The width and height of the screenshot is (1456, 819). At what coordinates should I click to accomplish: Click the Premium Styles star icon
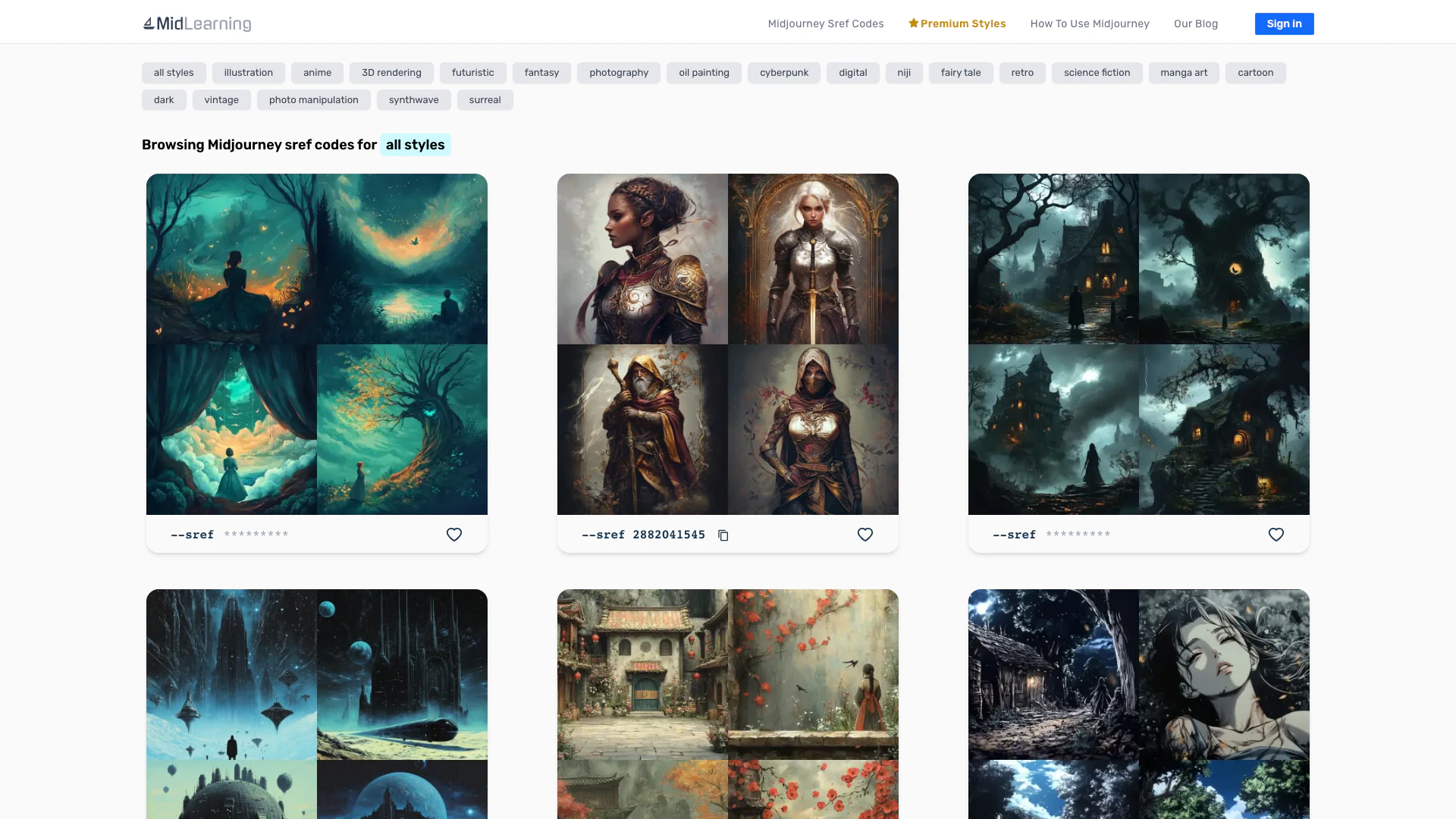click(x=913, y=24)
